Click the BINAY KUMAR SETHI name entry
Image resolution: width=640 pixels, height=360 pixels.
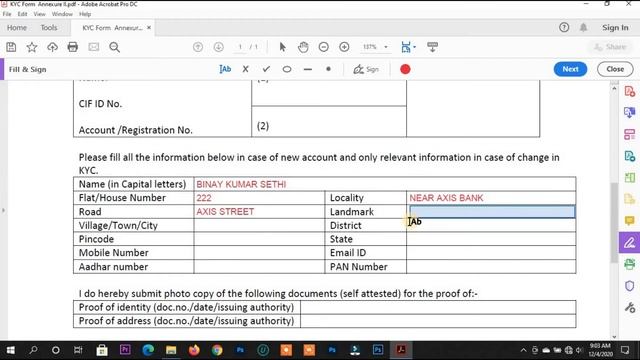pyautogui.click(x=241, y=184)
